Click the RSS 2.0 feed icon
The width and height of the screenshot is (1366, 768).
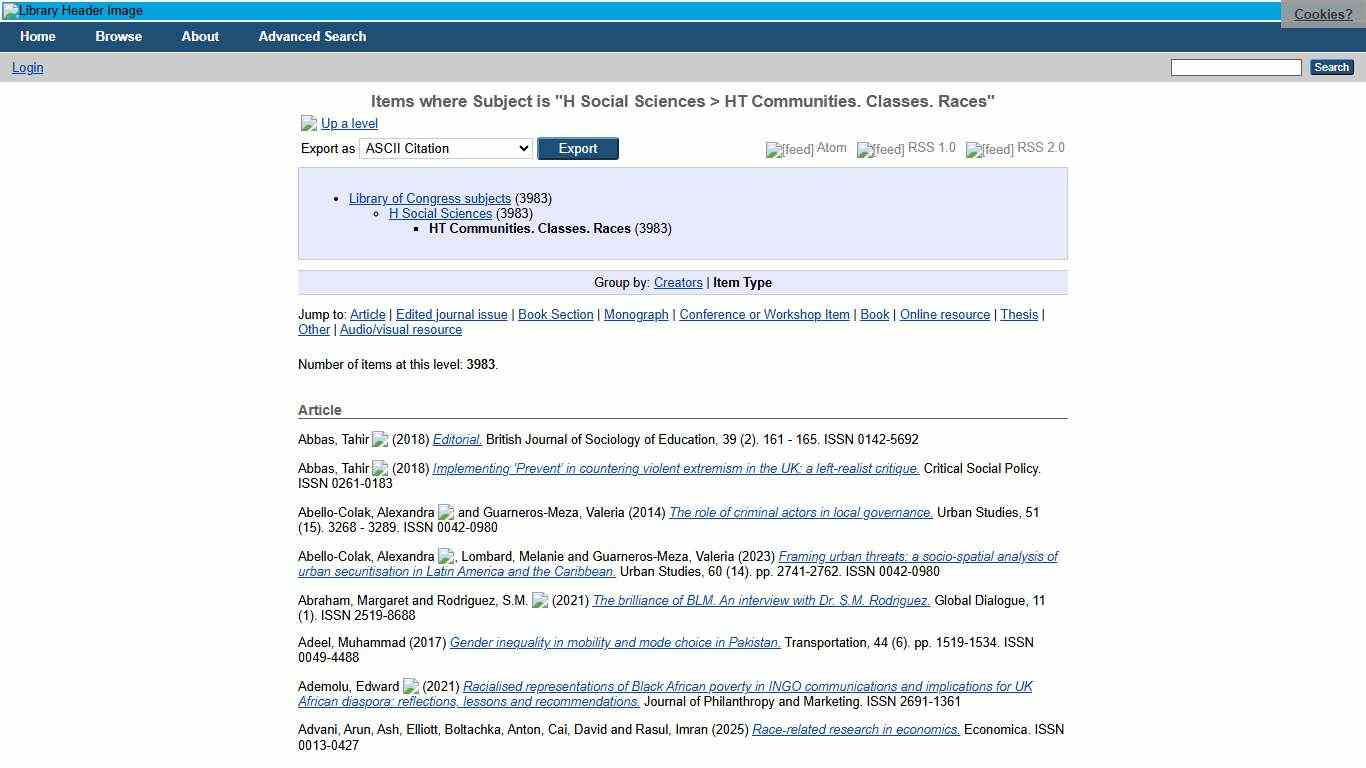point(989,150)
